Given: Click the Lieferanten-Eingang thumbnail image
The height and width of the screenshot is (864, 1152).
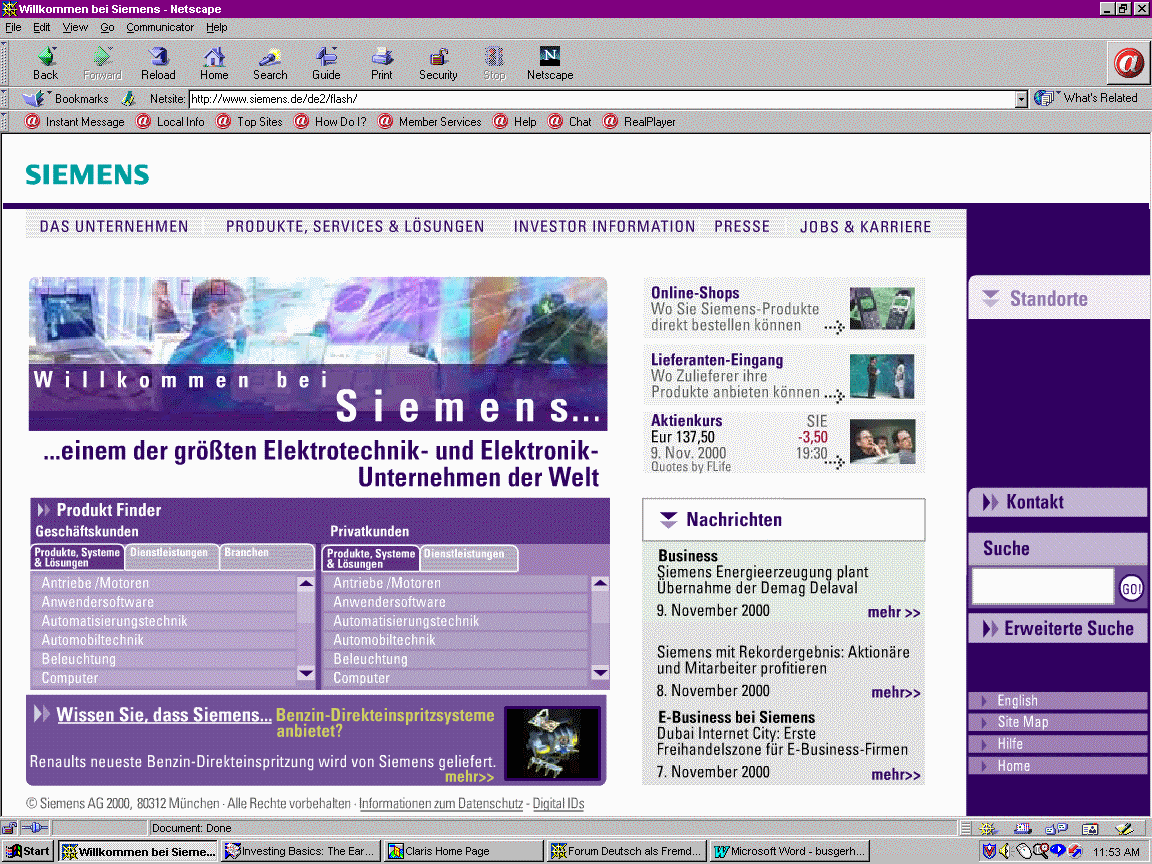Looking at the screenshot, I should (x=882, y=376).
